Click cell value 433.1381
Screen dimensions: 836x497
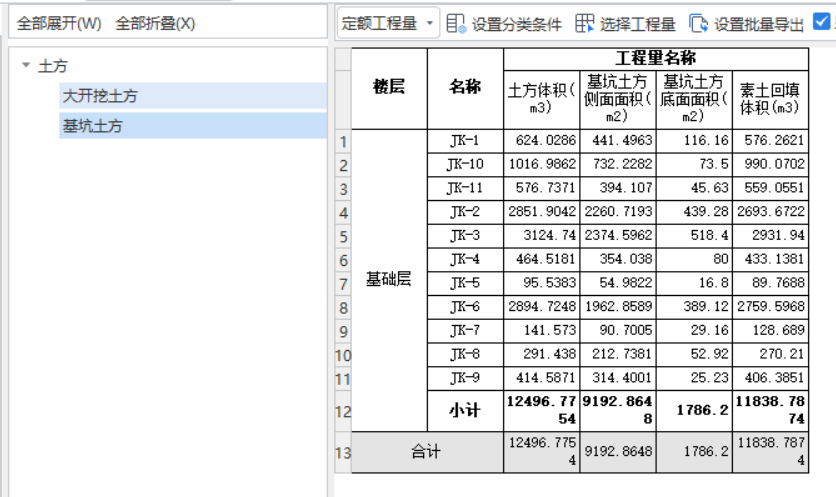(x=770, y=260)
